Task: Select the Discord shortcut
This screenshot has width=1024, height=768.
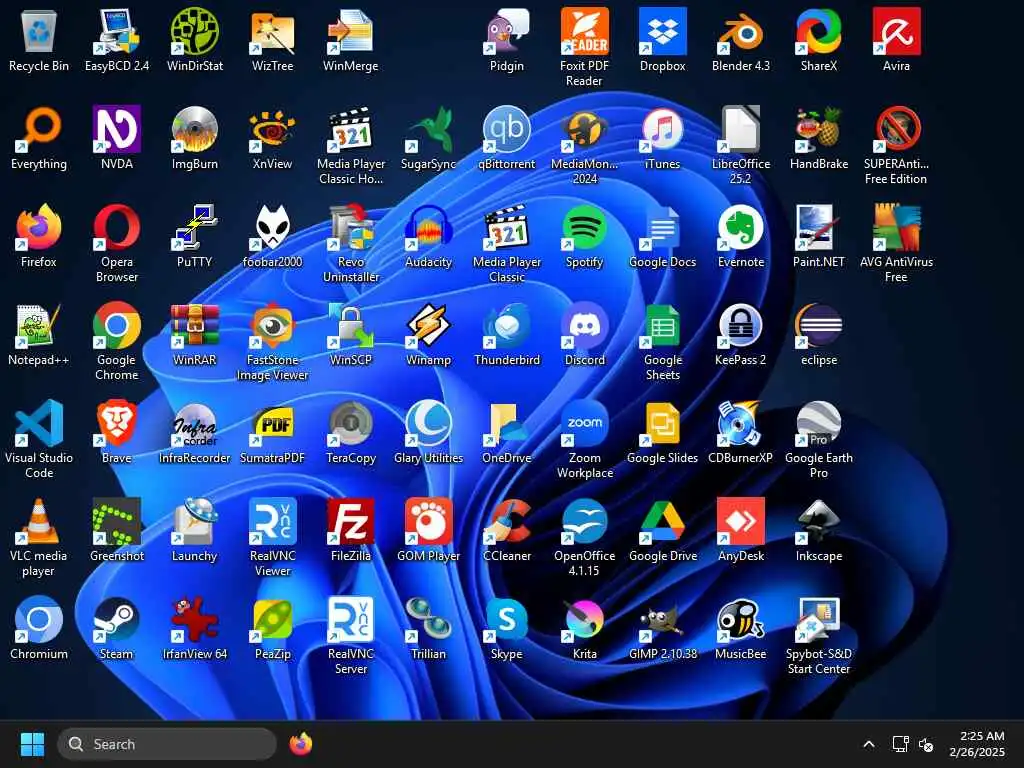Action: pos(584,325)
